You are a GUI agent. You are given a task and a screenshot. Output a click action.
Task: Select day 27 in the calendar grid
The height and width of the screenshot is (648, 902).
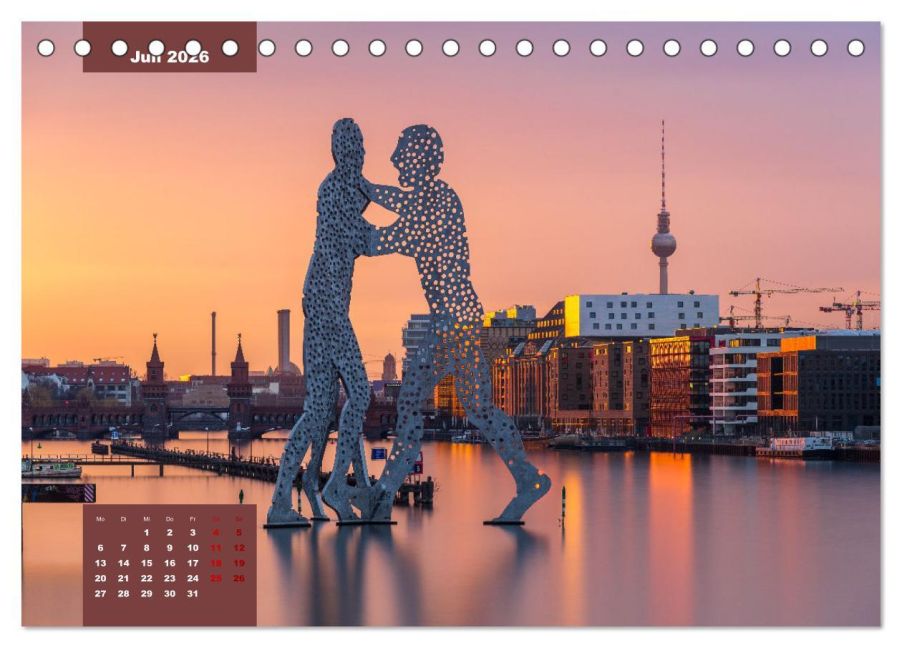101,594
